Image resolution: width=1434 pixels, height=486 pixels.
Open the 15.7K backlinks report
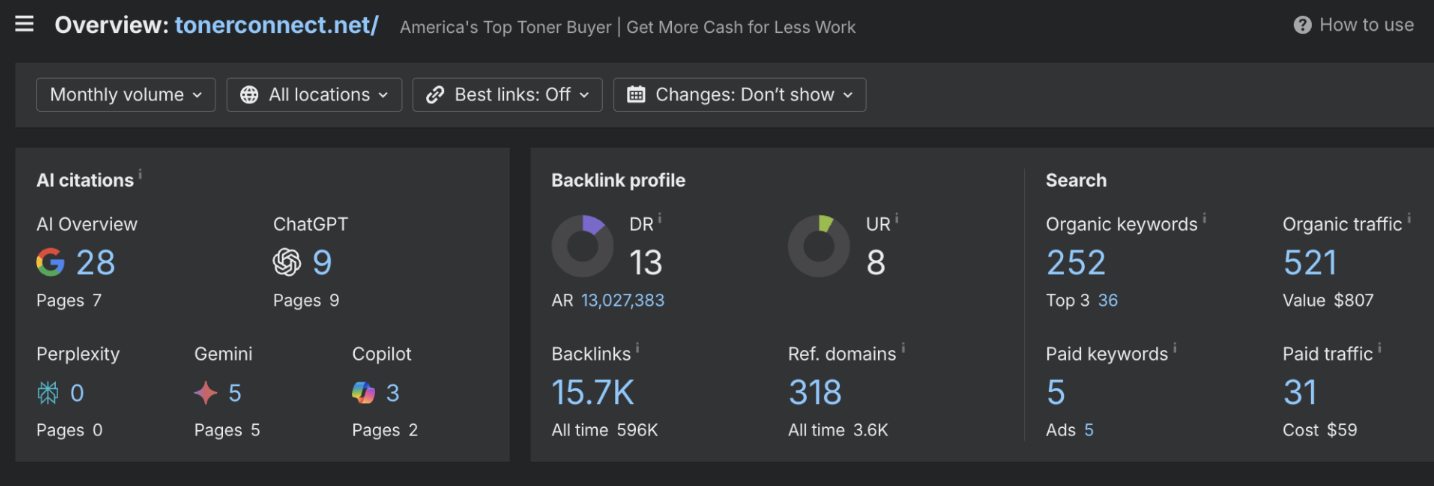(x=593, y=392)
